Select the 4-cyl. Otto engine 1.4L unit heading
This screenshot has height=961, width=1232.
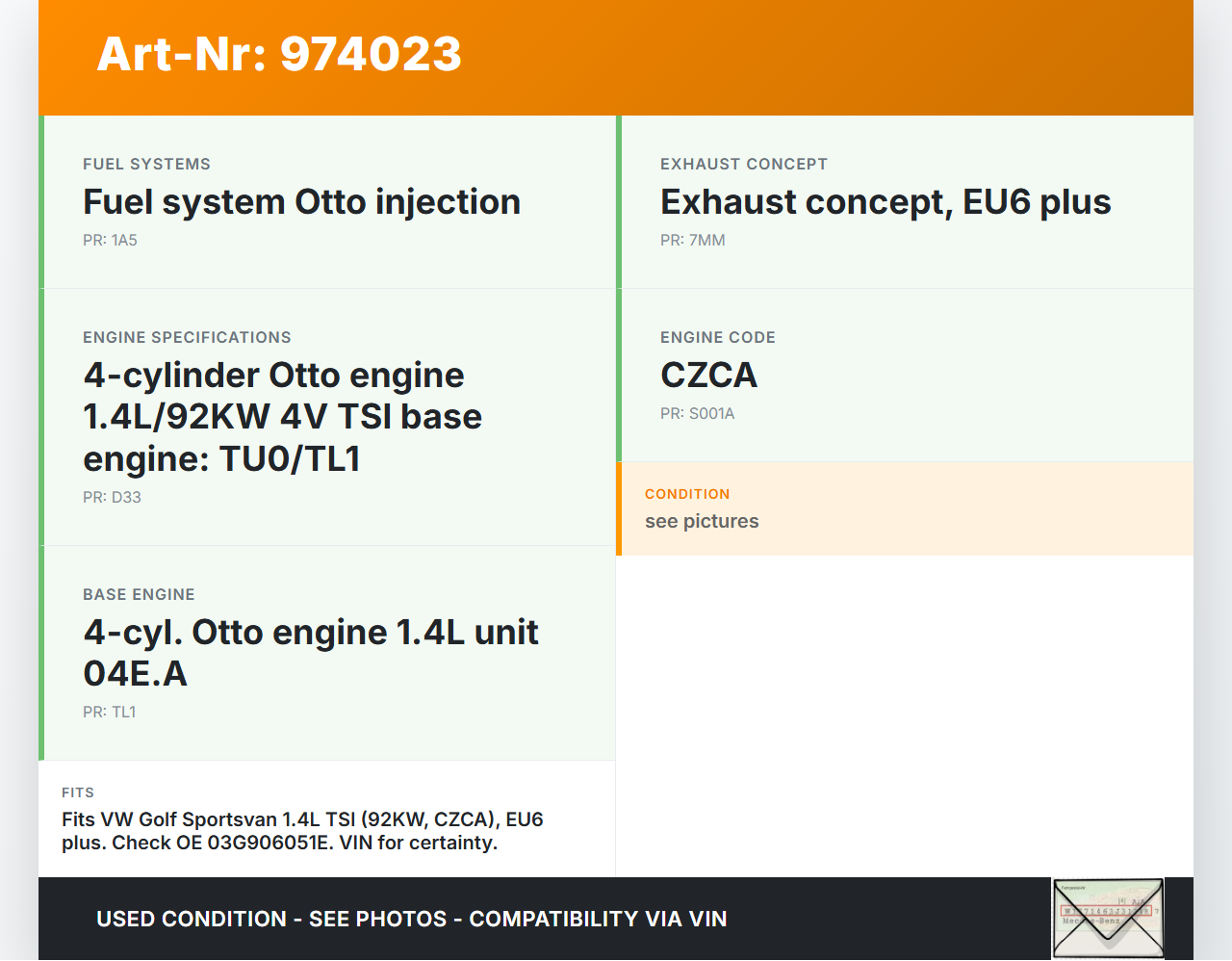point(310,653)
